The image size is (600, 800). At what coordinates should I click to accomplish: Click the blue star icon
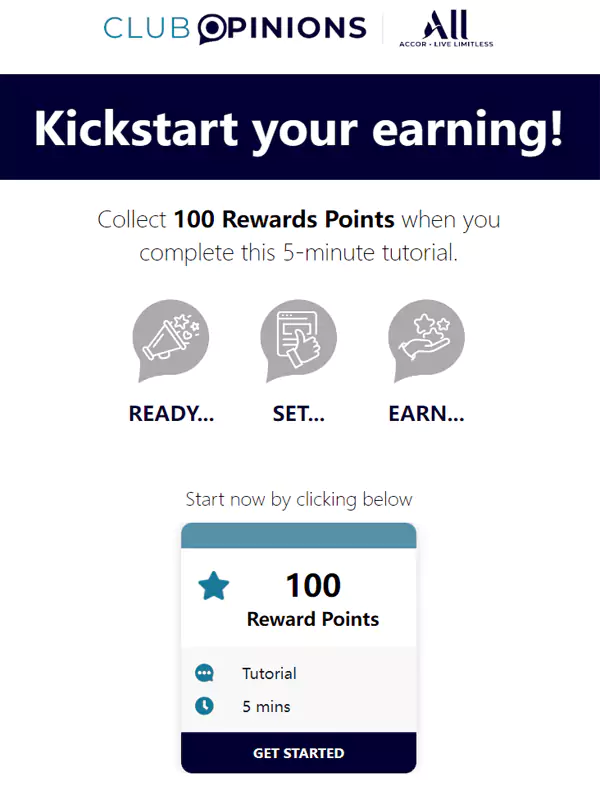(213, 586)
